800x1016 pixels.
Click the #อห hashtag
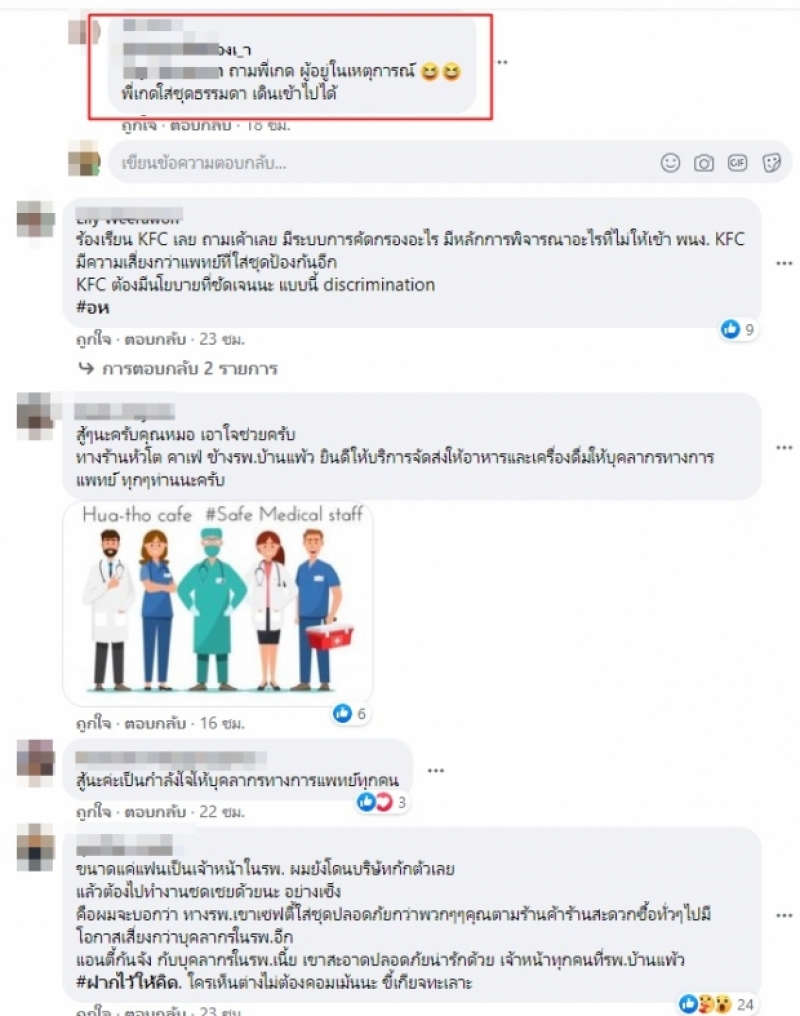click(92, 307)
